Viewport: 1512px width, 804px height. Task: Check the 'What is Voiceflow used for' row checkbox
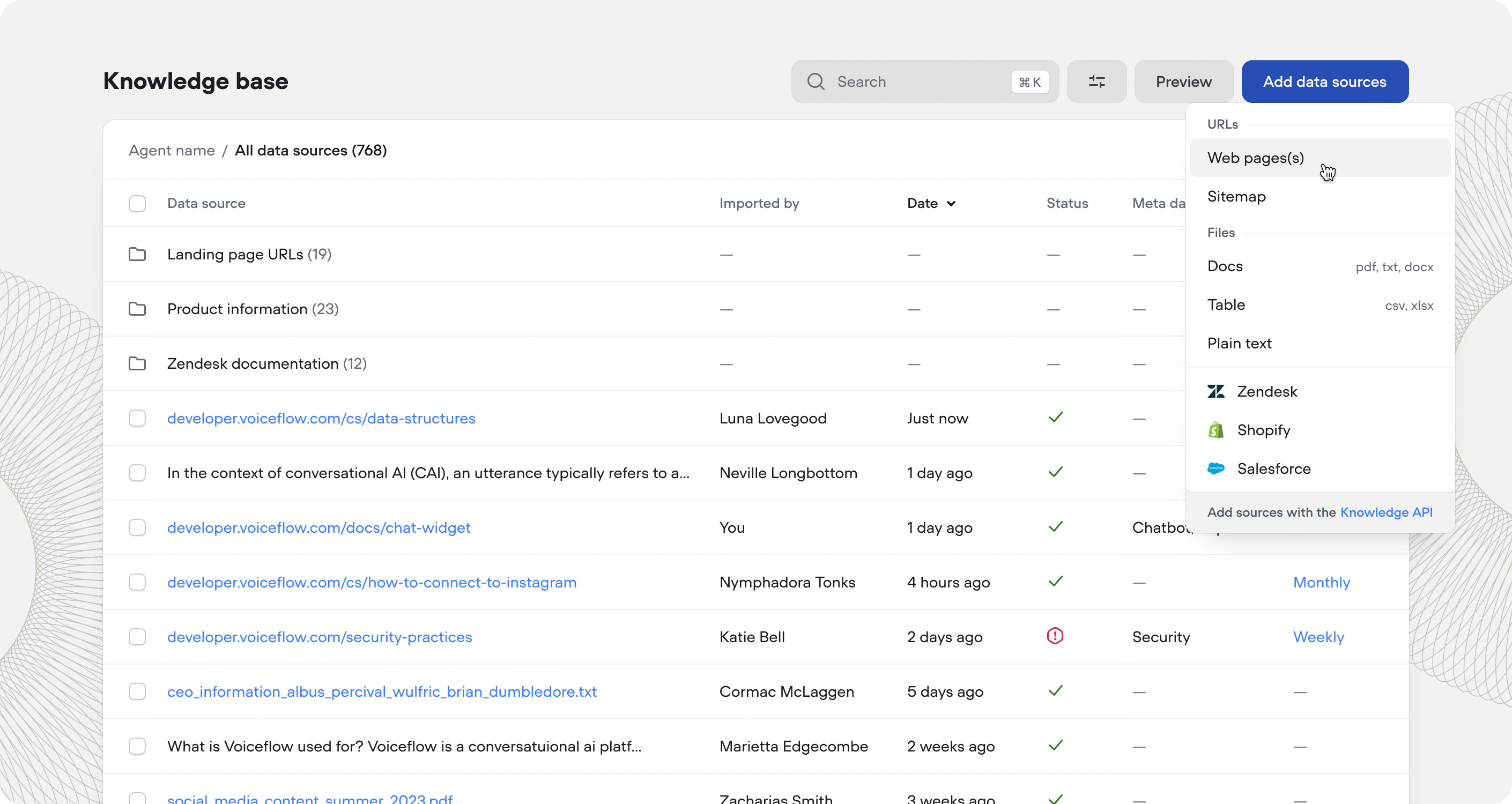(x=137, y=746)
